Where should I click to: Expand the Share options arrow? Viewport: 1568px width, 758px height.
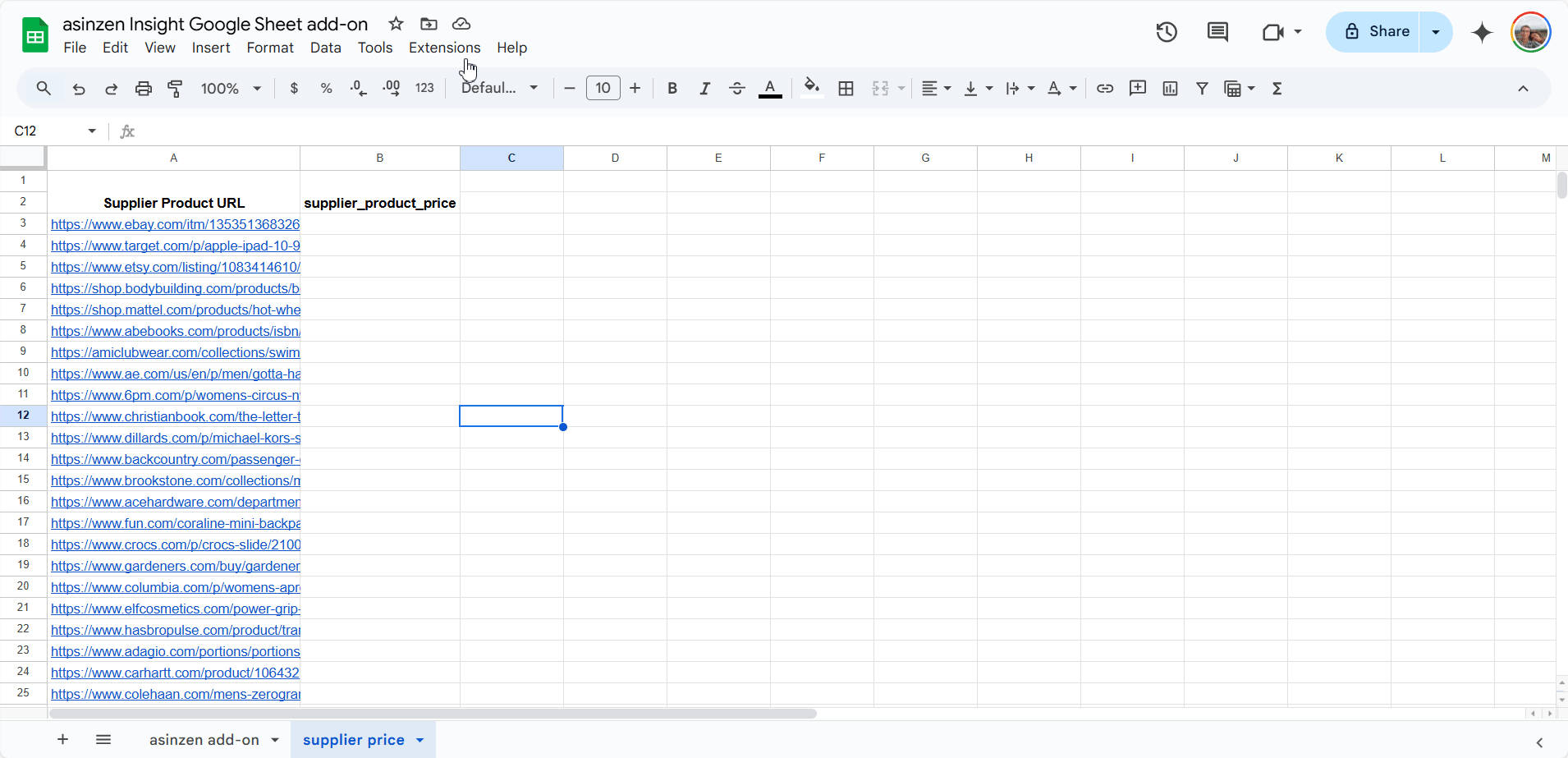1436,32
